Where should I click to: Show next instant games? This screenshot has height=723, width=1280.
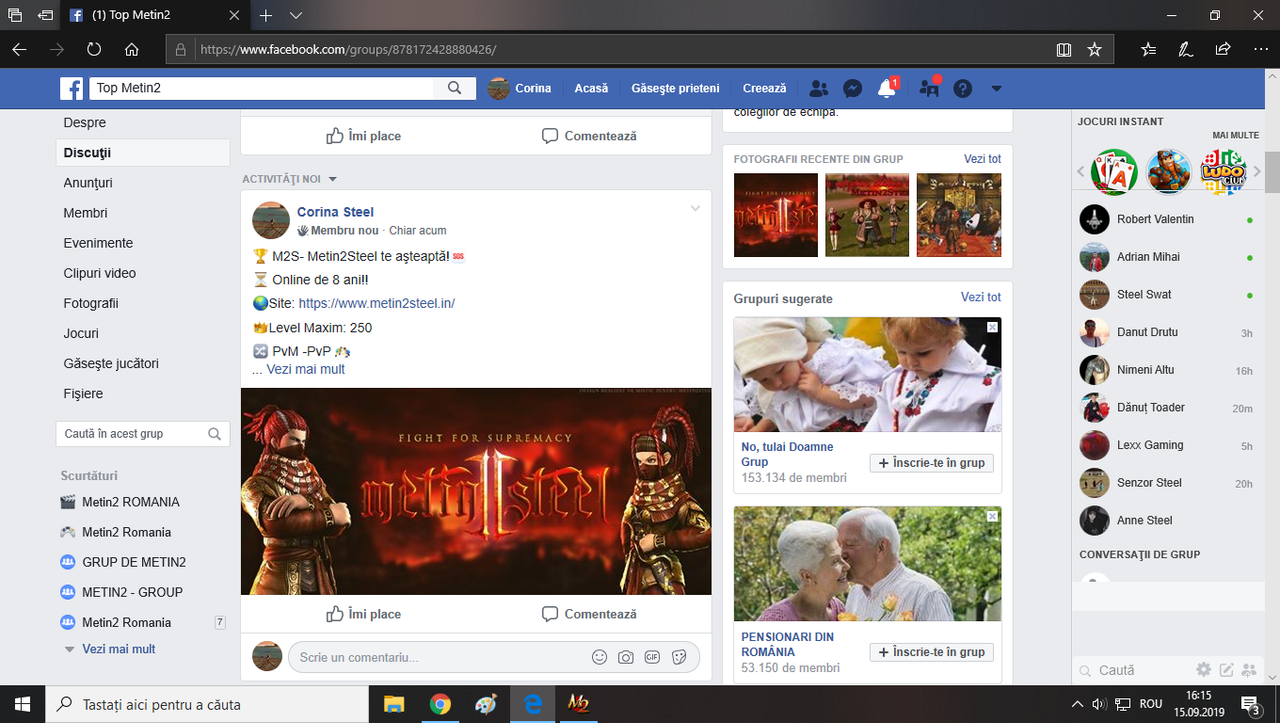click(1257, 172)
